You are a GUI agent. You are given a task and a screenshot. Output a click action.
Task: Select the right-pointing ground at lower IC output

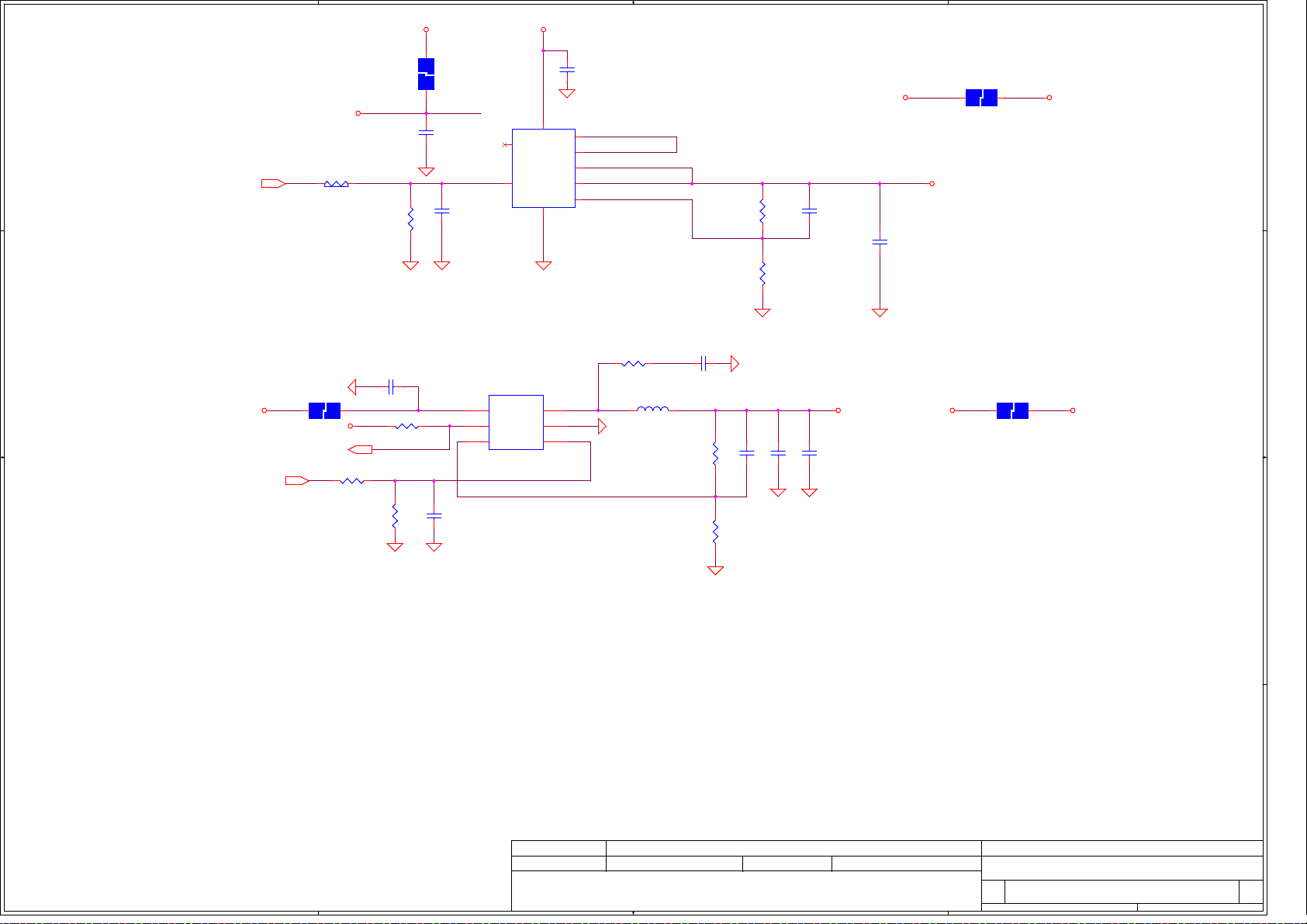point(602,426)
